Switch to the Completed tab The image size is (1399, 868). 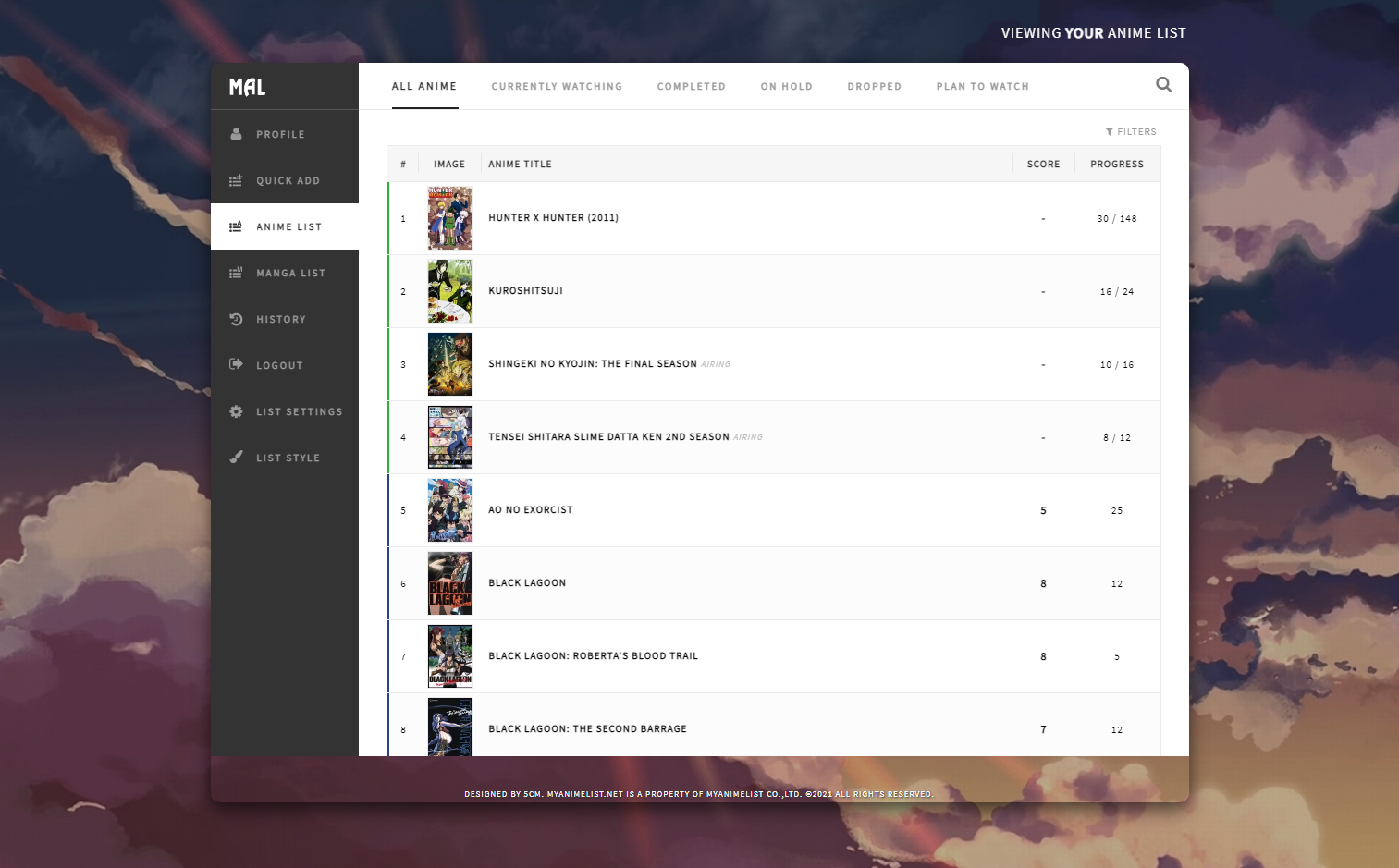point(691,87)
